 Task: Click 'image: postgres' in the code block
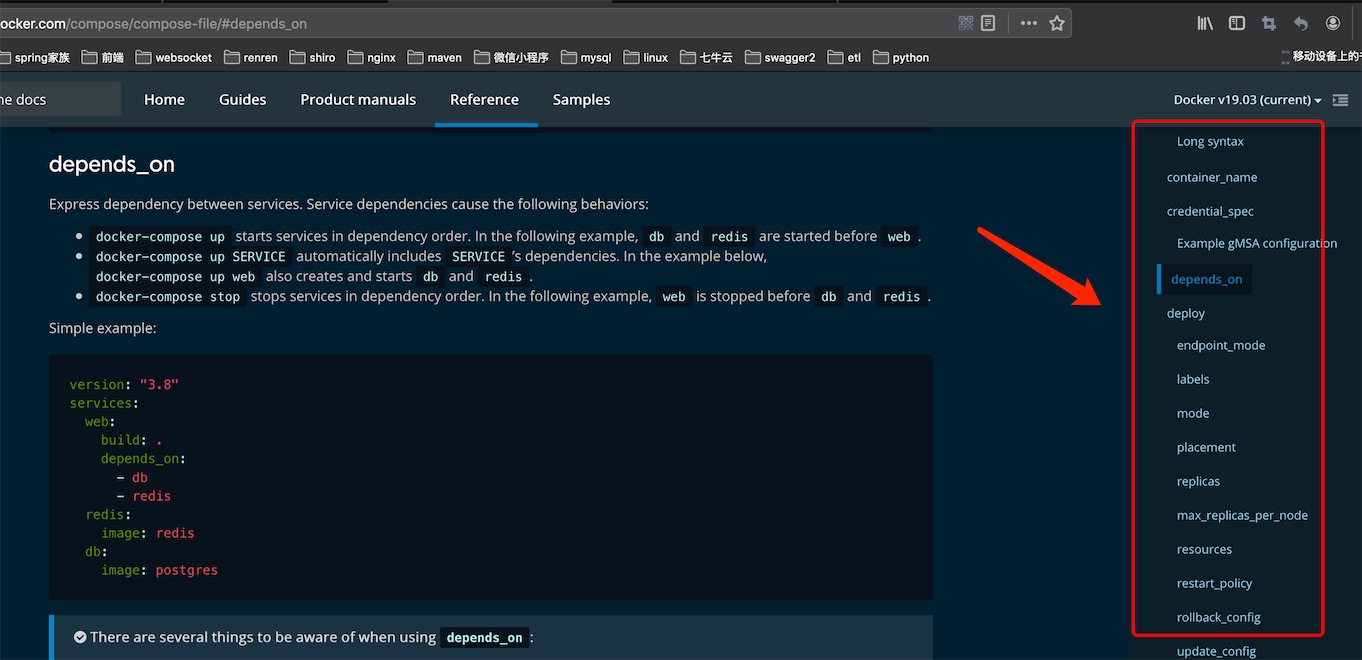[159, 571]
